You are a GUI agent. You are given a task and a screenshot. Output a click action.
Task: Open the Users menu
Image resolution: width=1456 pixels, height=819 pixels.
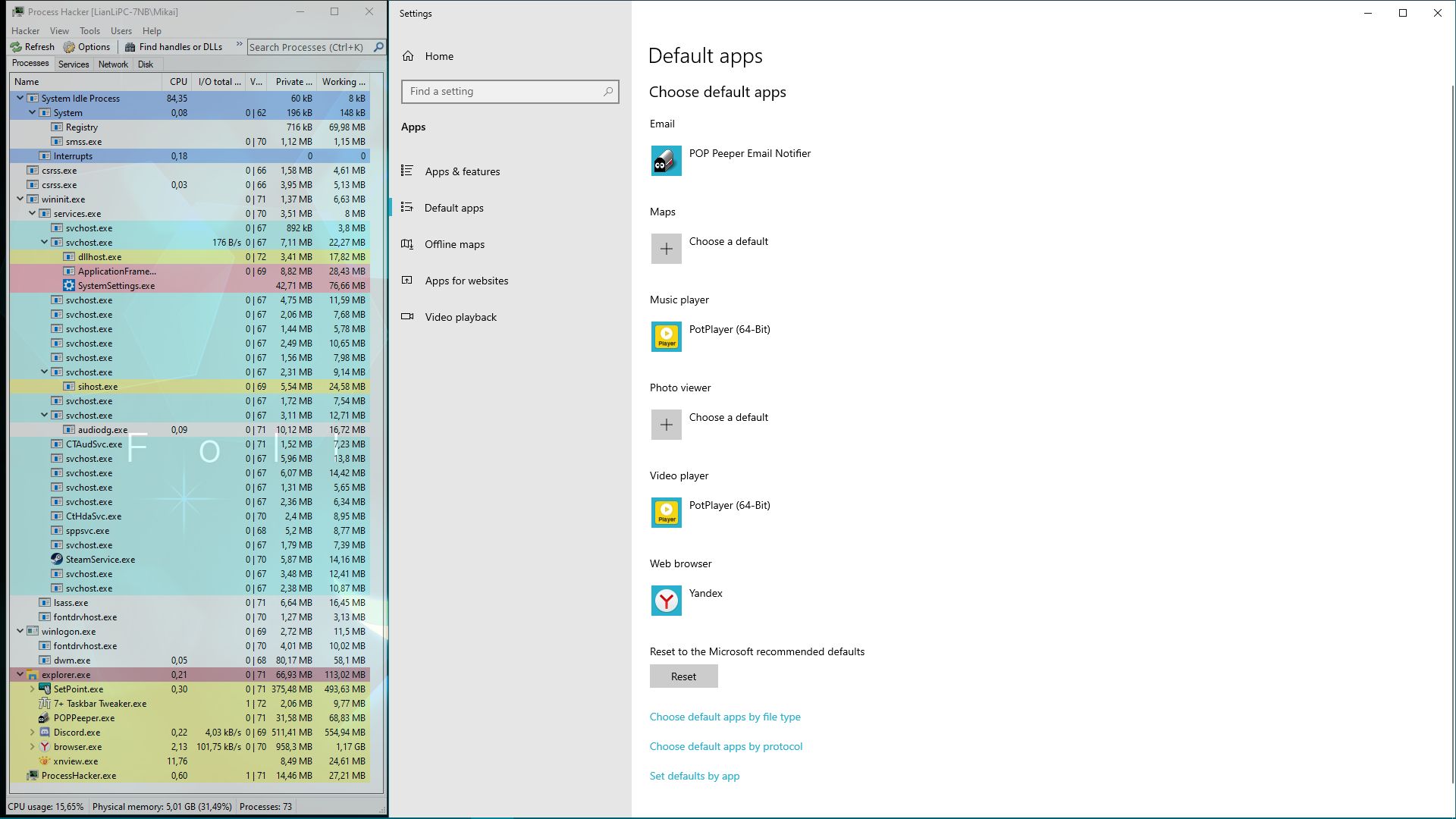point(121,31)
